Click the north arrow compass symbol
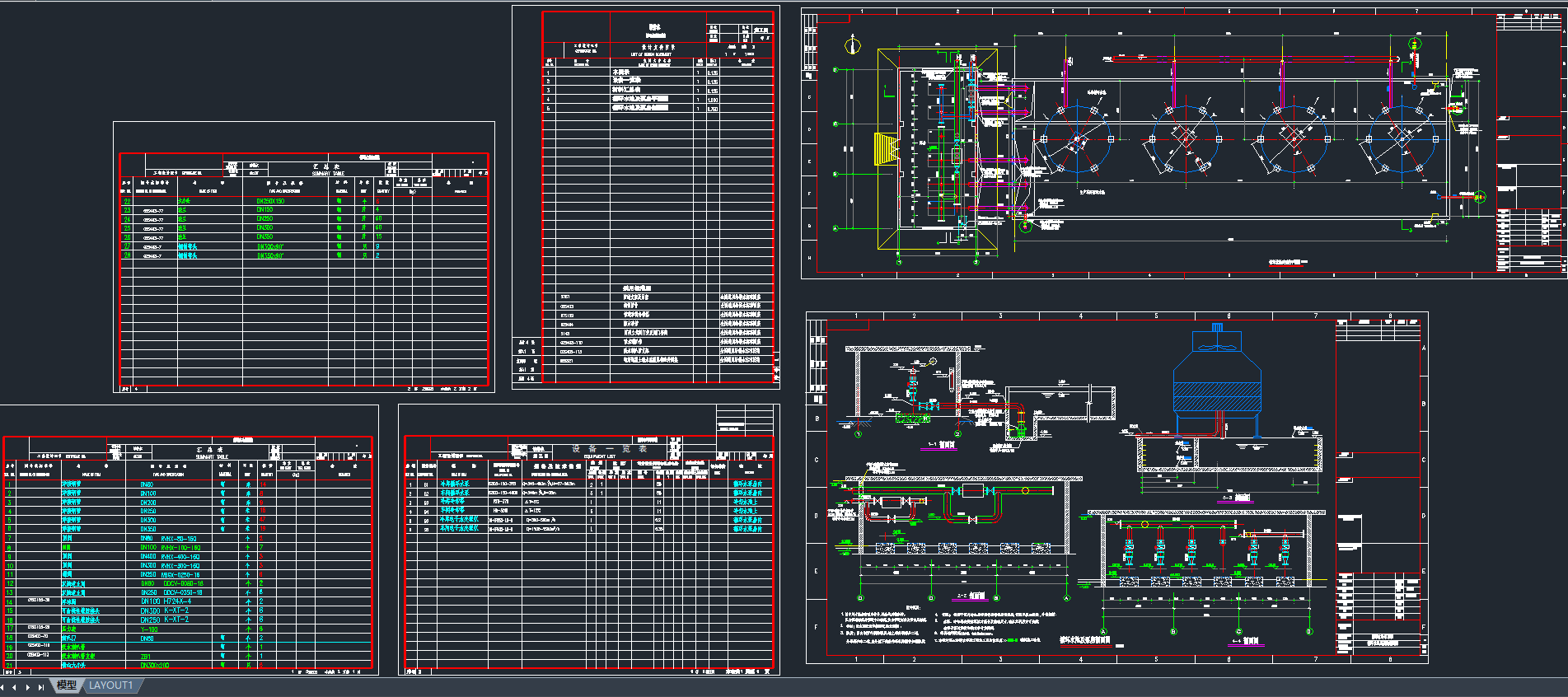The height and width of the screenshot is (697, 1568). 853,45
